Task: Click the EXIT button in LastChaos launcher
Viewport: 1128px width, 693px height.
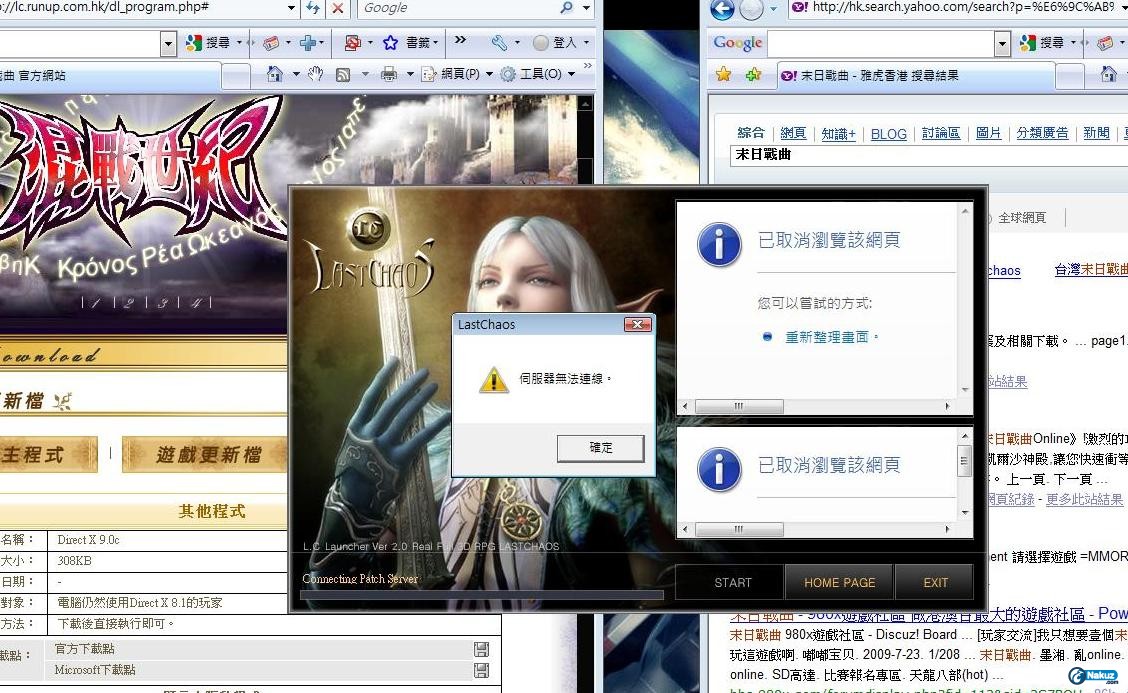Action: (935, 583)
